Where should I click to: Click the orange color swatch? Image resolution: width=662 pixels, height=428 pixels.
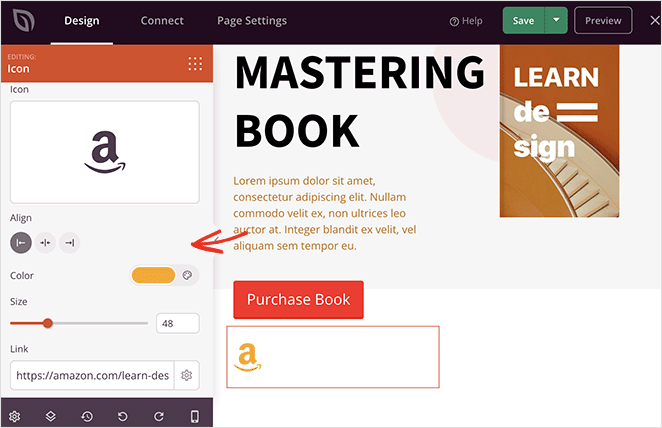tap(153, 275)
